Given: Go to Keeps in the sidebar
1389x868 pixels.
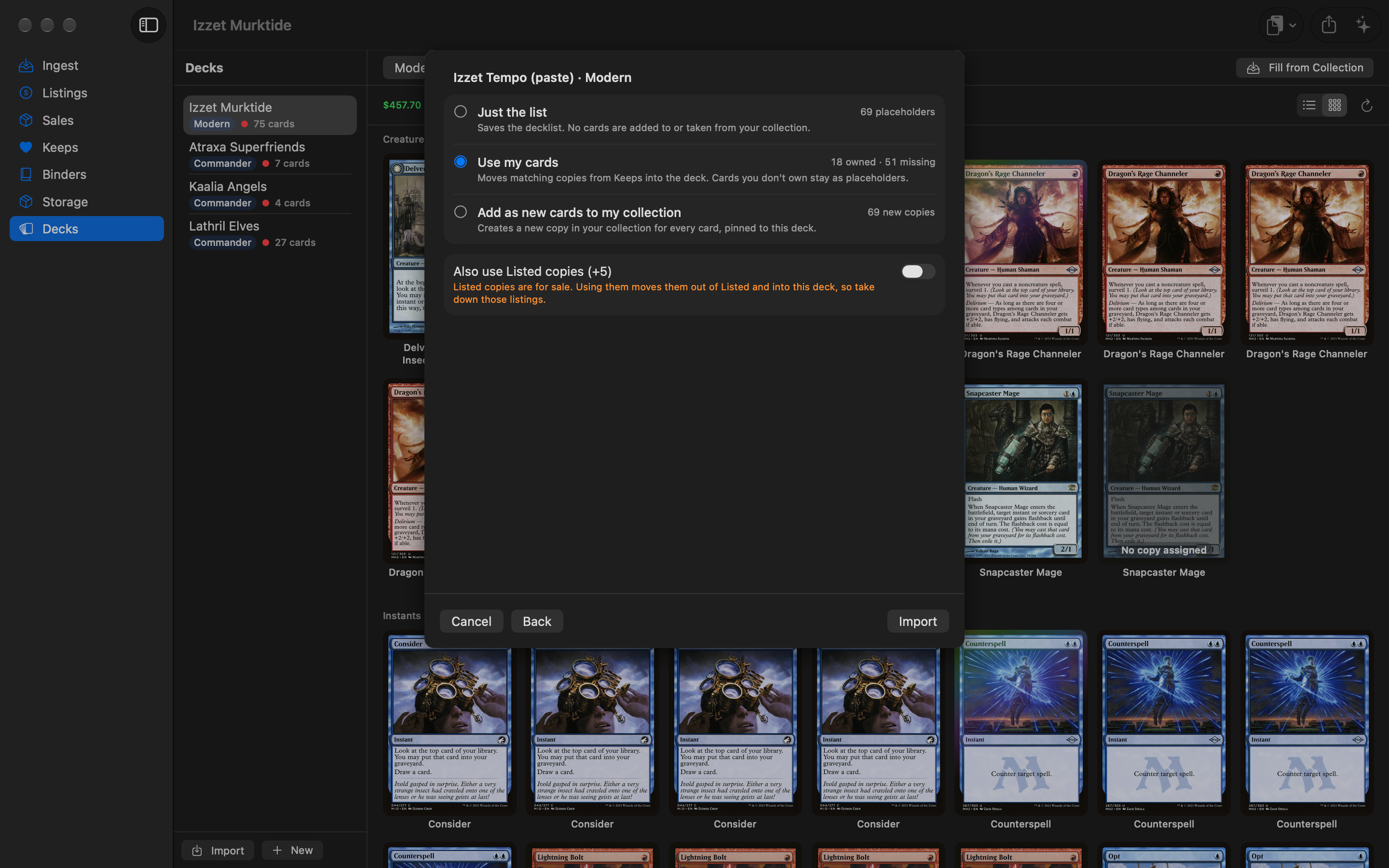Looking at the screenshot, I should [x=87, y=148].
